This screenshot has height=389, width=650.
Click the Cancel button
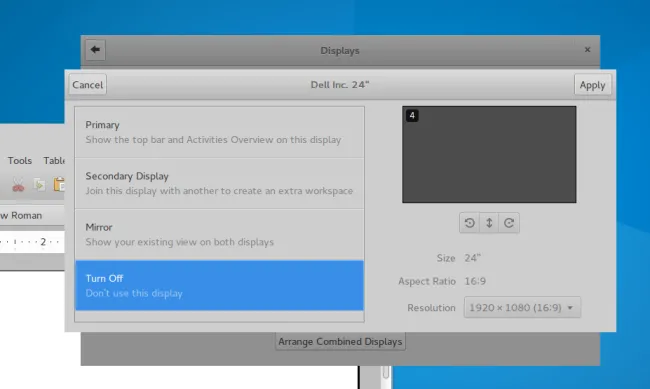pos(87,85)
